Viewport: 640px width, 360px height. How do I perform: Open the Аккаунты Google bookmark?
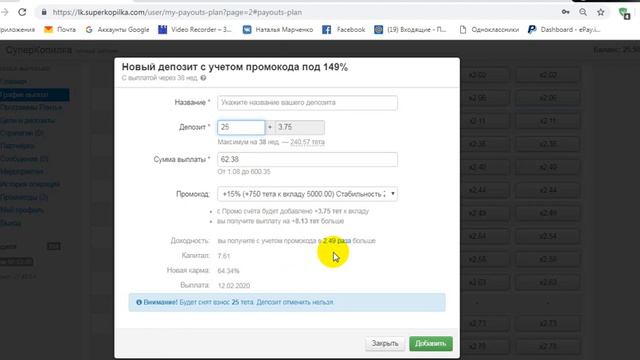118,29
